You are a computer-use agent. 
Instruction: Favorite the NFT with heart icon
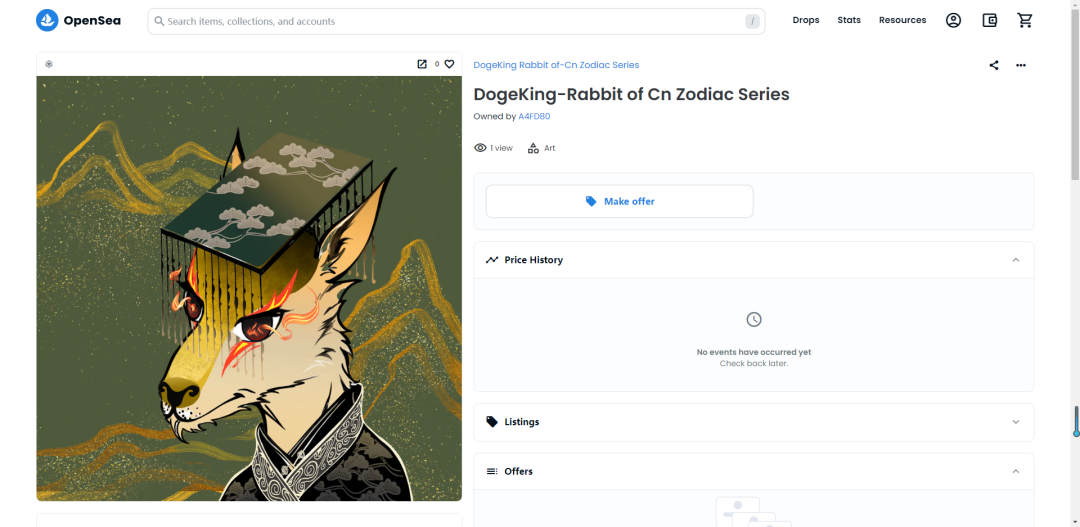coord(449,64)
